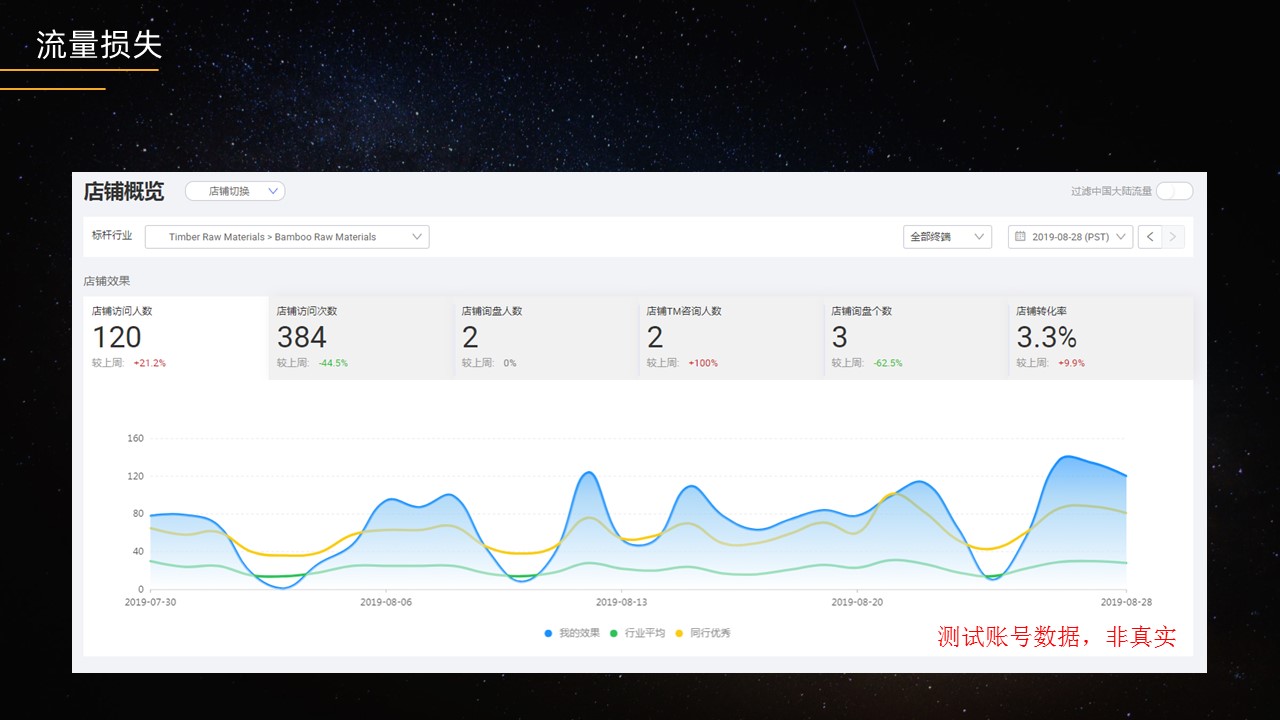This screenshot has width=1280, height=720.
Task: Click the green 行业平均 legend dot
Action: [x=614, y=634]
